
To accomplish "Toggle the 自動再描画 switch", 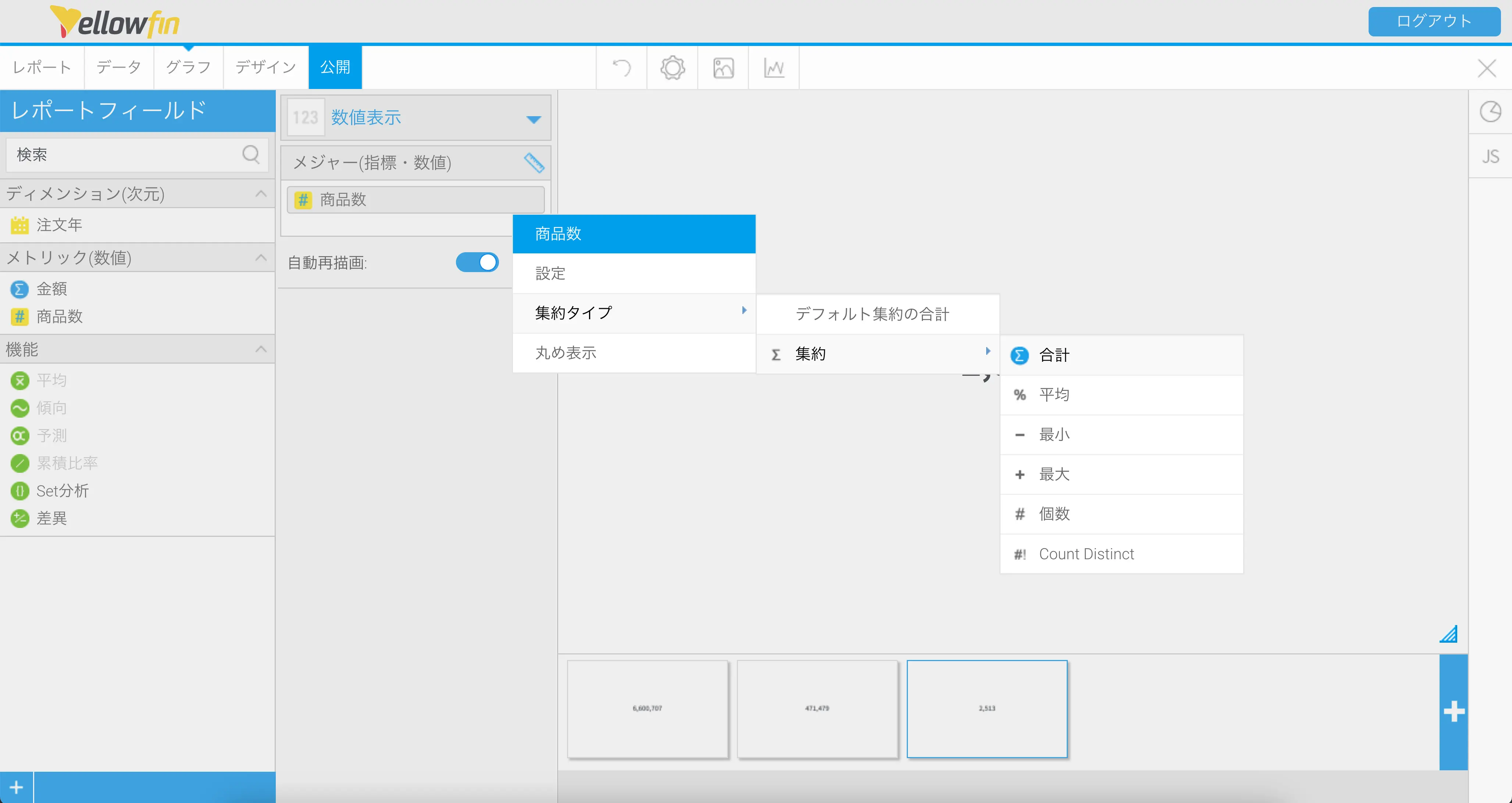I will pyautogui.click(x=477, y=263).
